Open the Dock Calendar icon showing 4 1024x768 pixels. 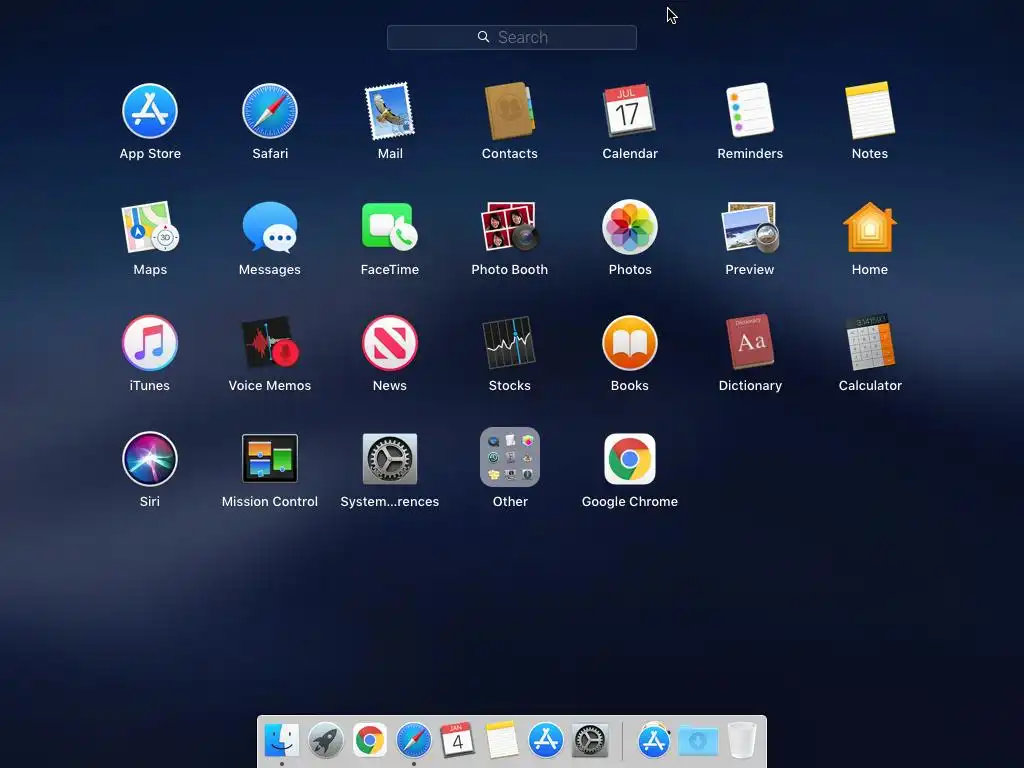tap(457, 740)
